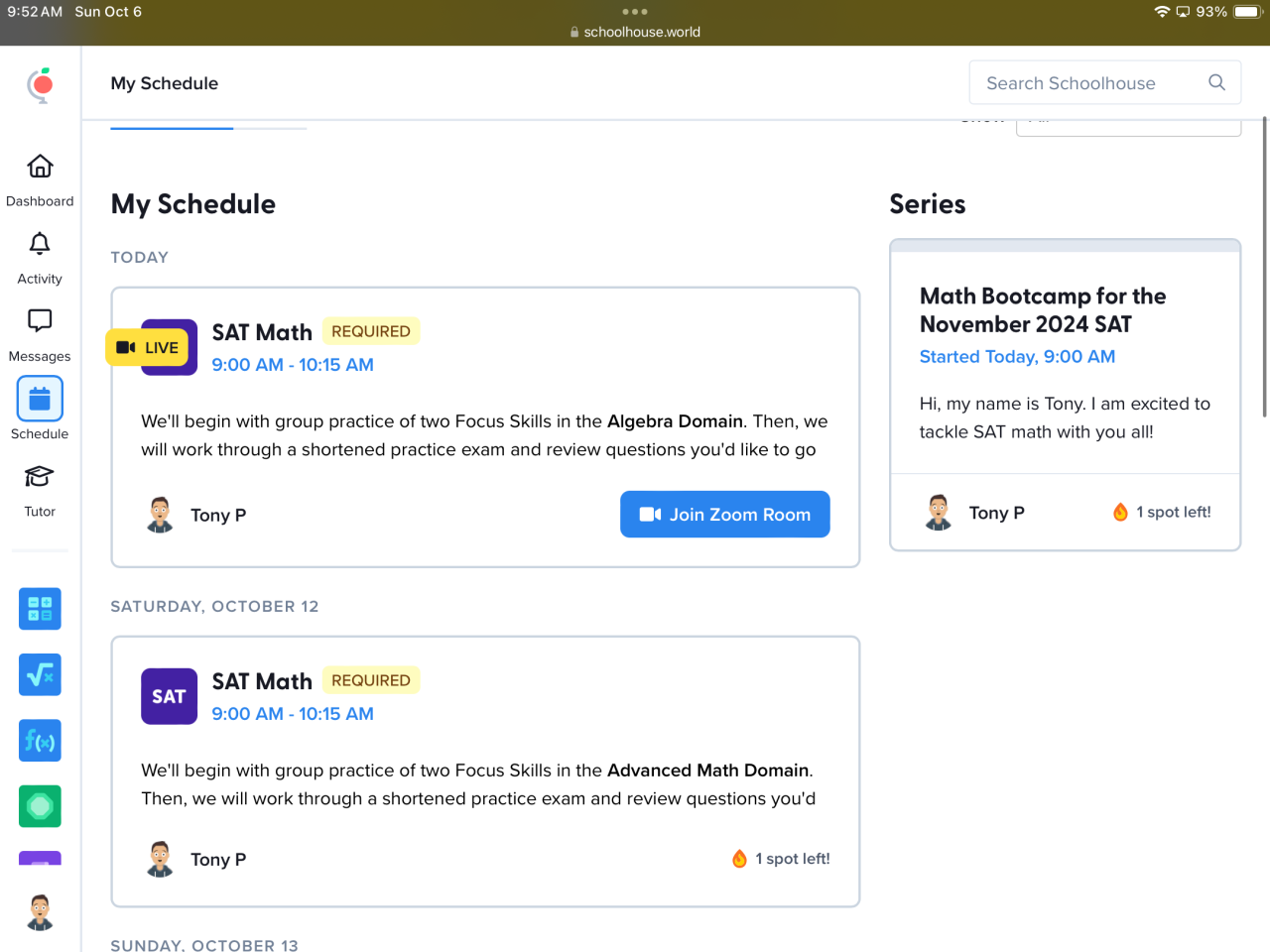Expand the Show filter dropdown

pos(1128,127)
